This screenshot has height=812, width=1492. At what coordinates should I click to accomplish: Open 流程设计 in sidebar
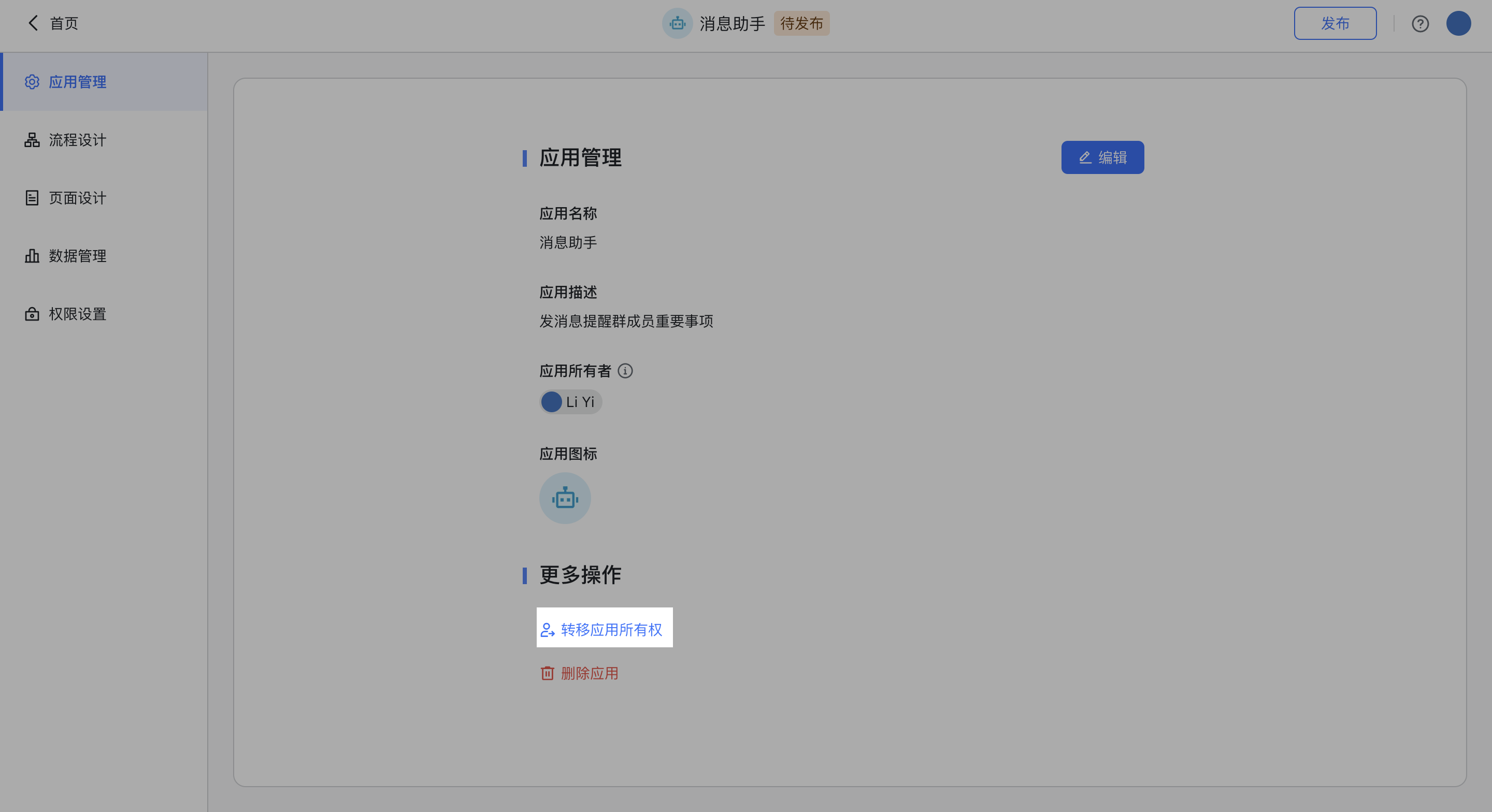pyautogui.click(x=104, y=140)
